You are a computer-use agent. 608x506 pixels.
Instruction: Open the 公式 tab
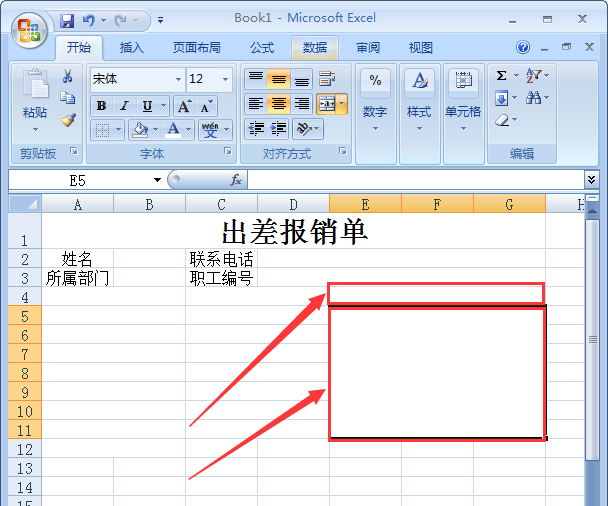tap(262, 48)
